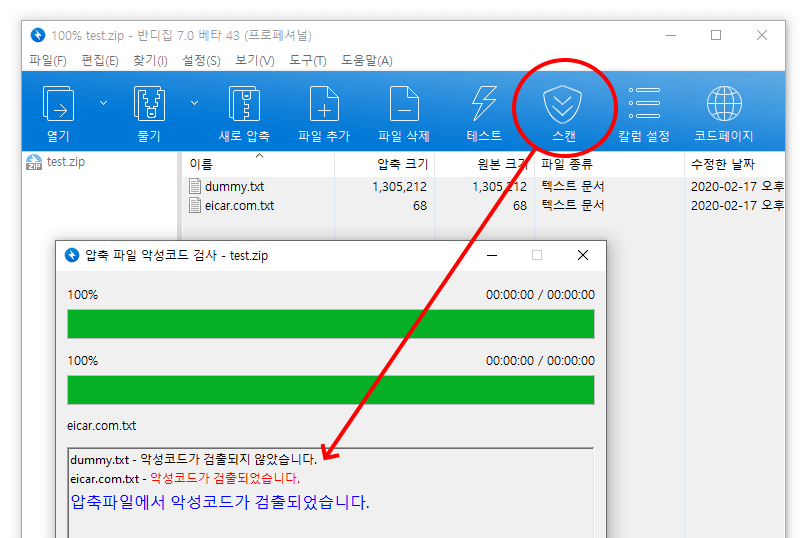Click the 코드페이지 globe icon

(x=724, y=103)
